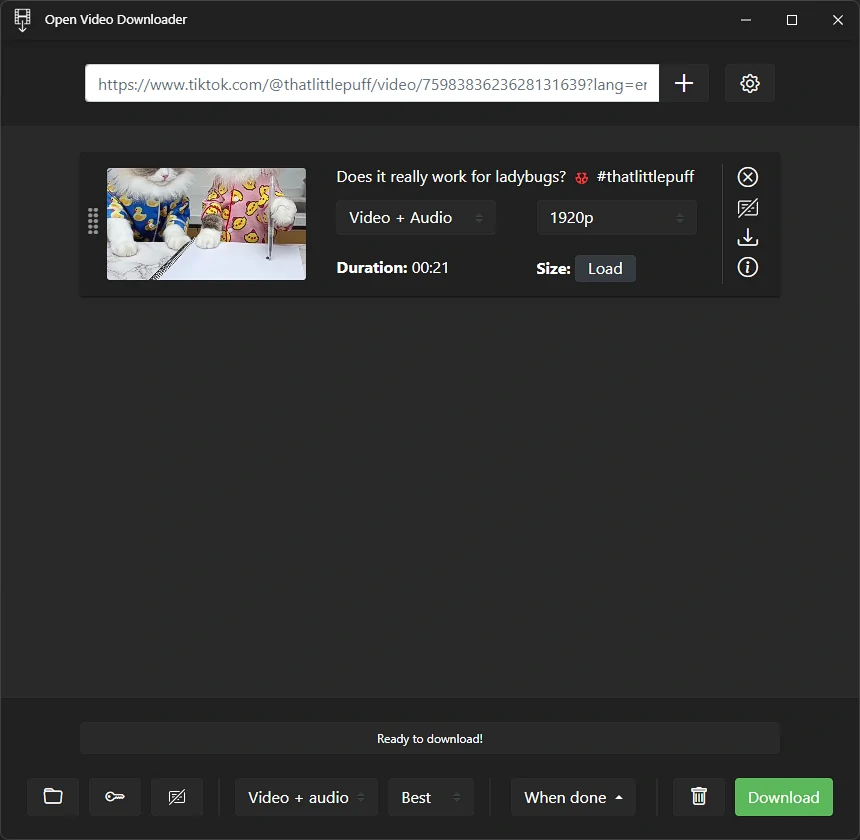Click Load to calculate size

click(x=605, y=269)
